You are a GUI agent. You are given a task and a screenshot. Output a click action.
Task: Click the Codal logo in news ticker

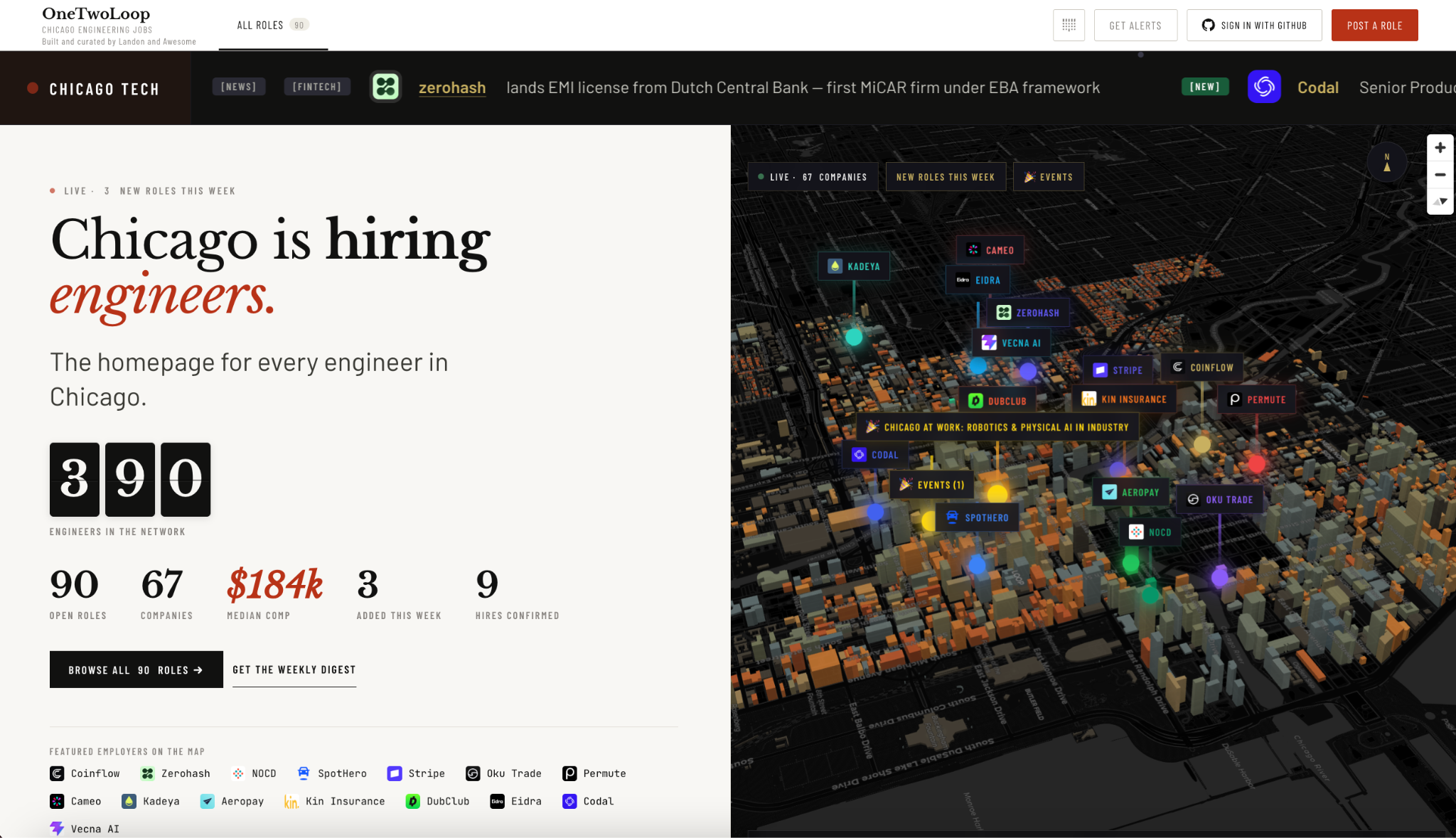pos(1264,87)
